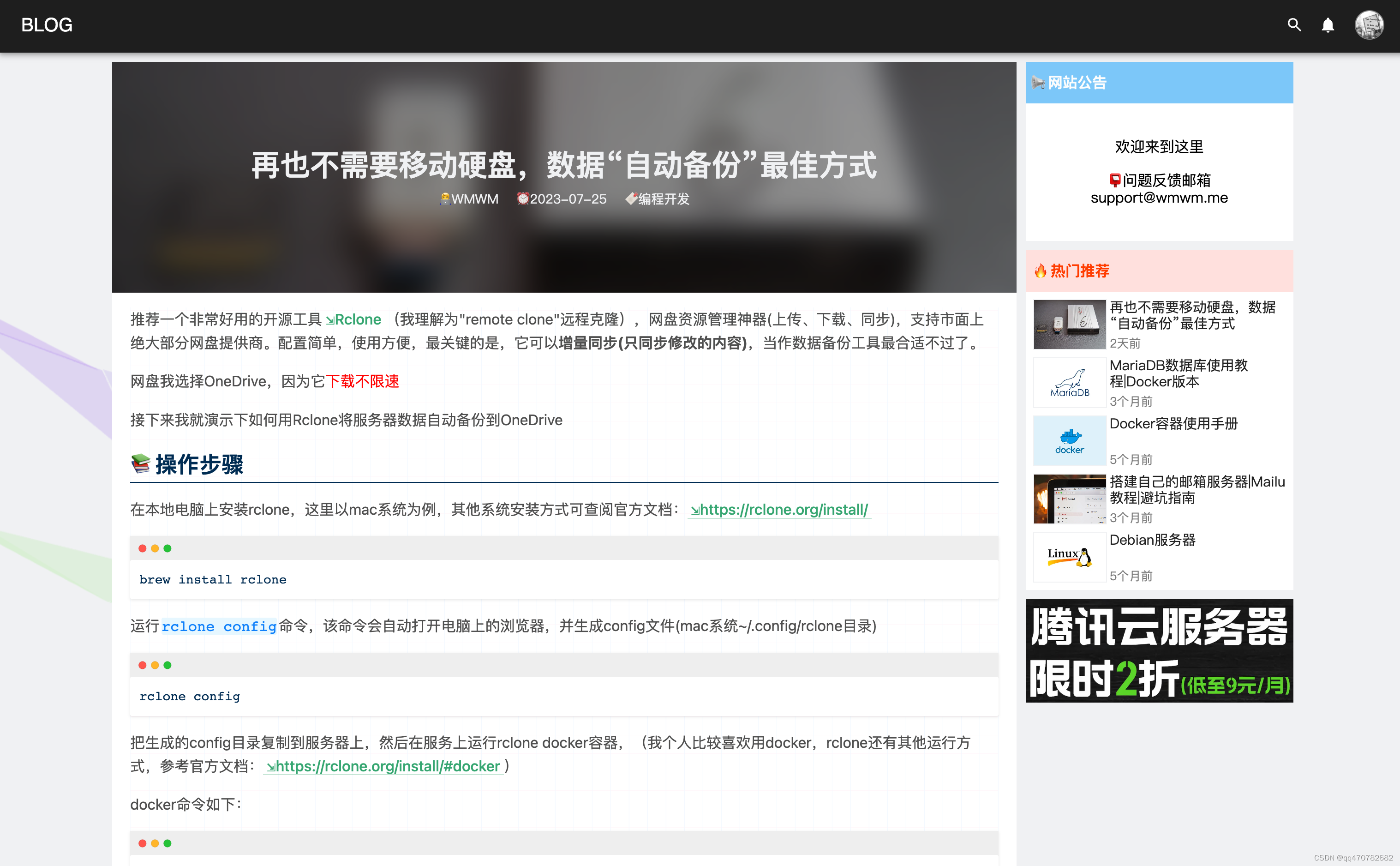This screenshot has width=1400, height=866.
Task: Open MariaDB数据库使用教程 post title
Action: [1178, 373]
